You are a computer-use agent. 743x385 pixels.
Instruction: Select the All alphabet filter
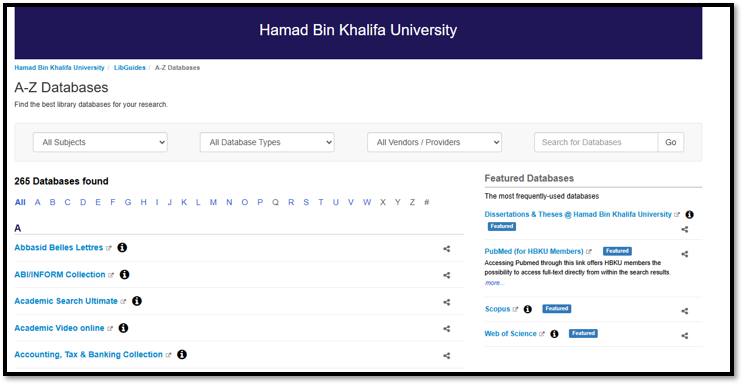[x=20, y=202]
